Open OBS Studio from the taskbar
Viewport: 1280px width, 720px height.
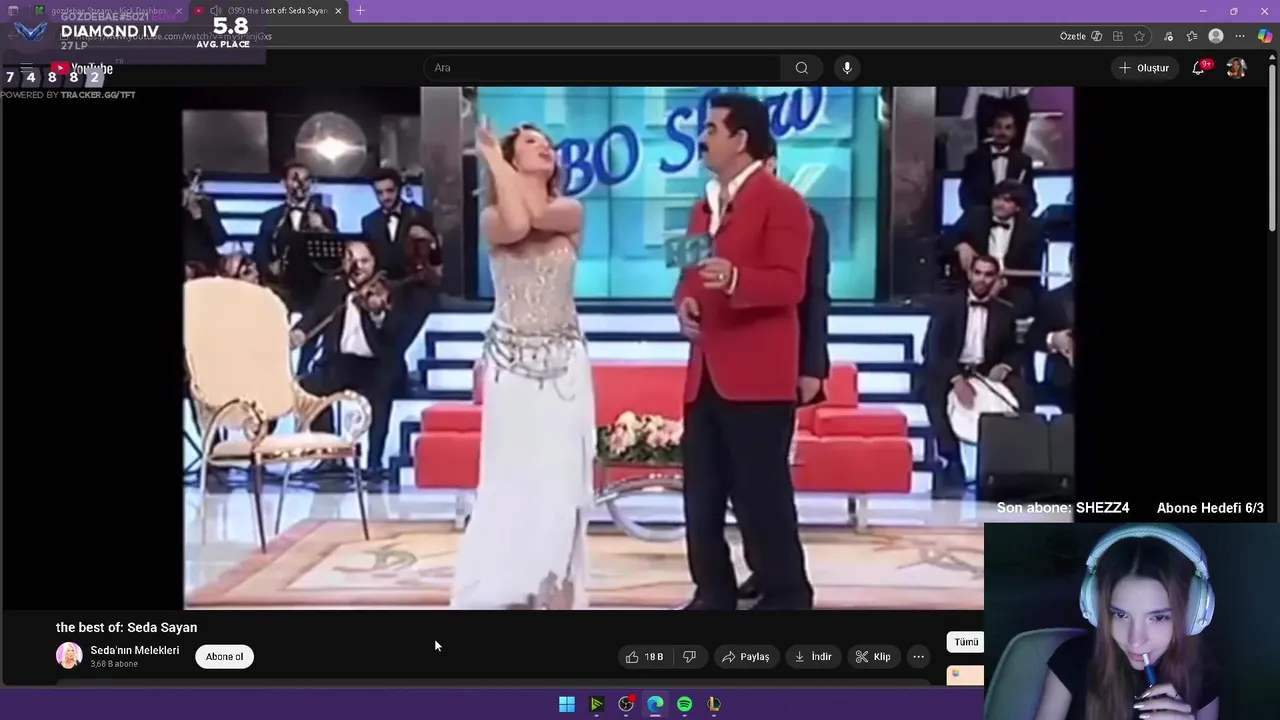(626, 704)
